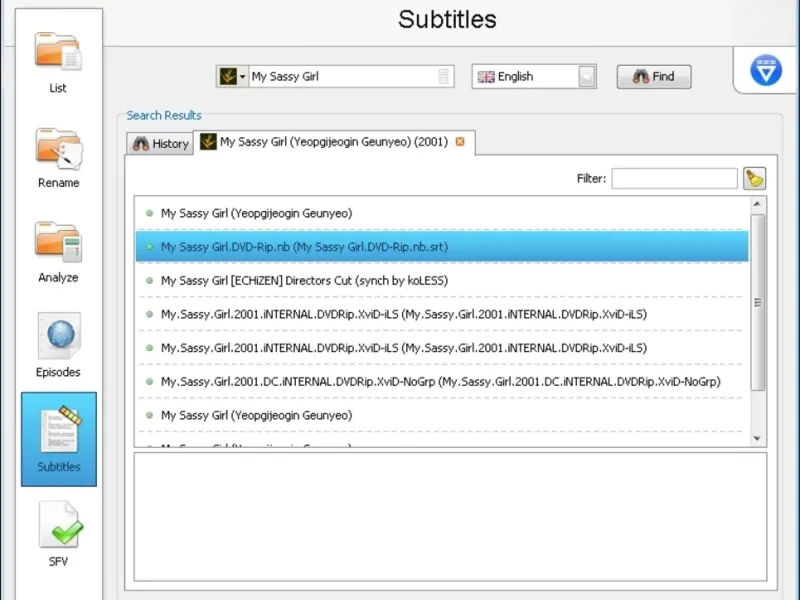Image resolution: width=800 pixels, height=600 pixels.
Task: Select the Subtitles panel icon
Action: pyautogui.click(x=59, y=439)
